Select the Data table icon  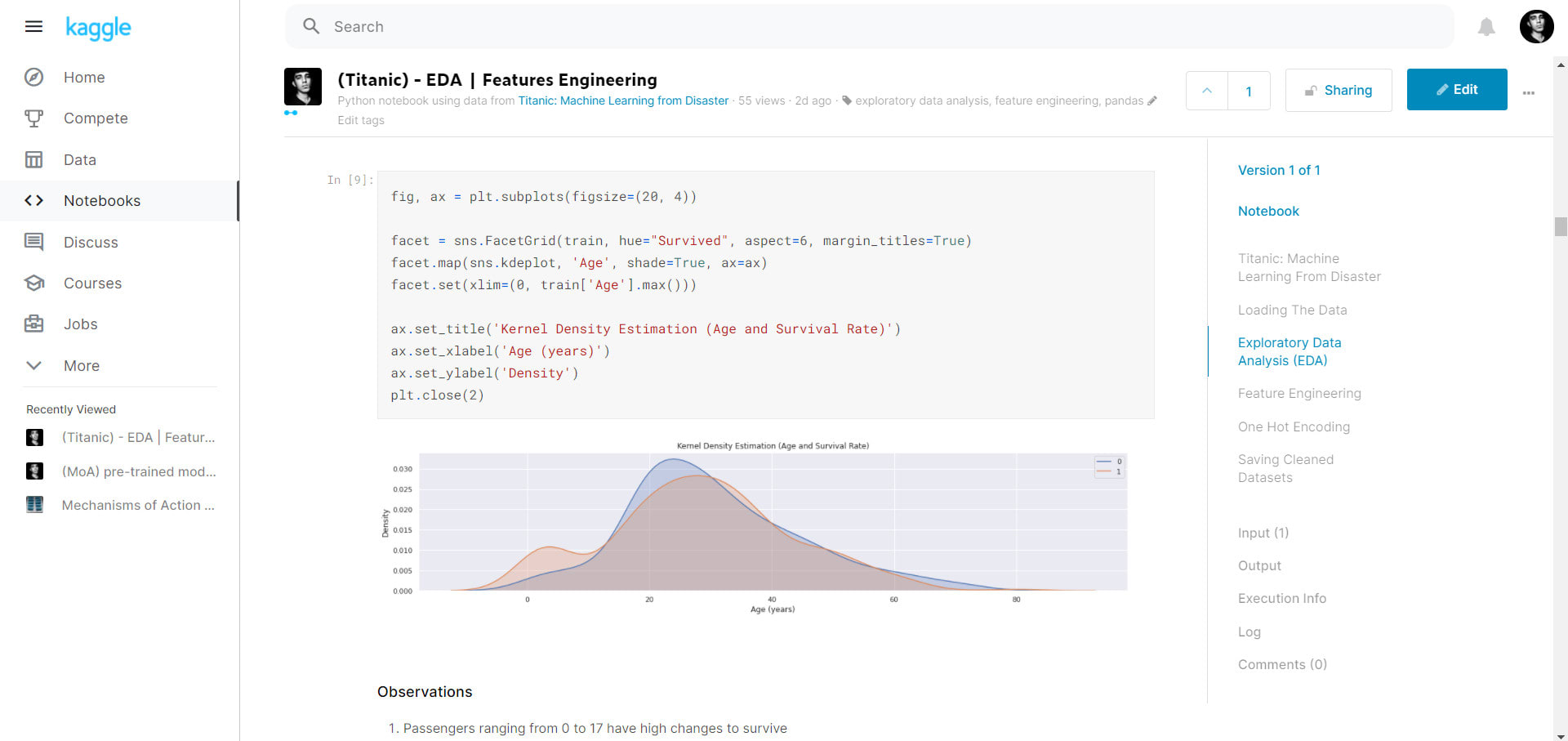tap(33, 160)
